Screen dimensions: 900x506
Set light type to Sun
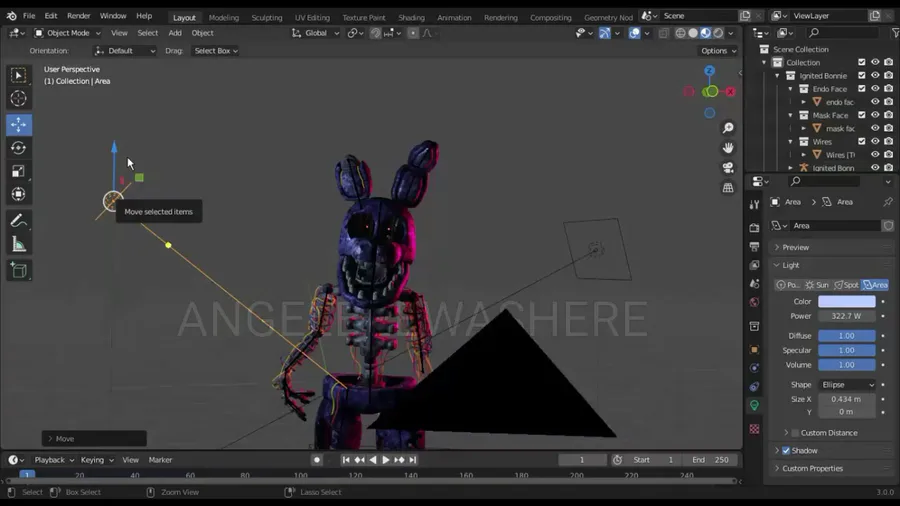817,285
